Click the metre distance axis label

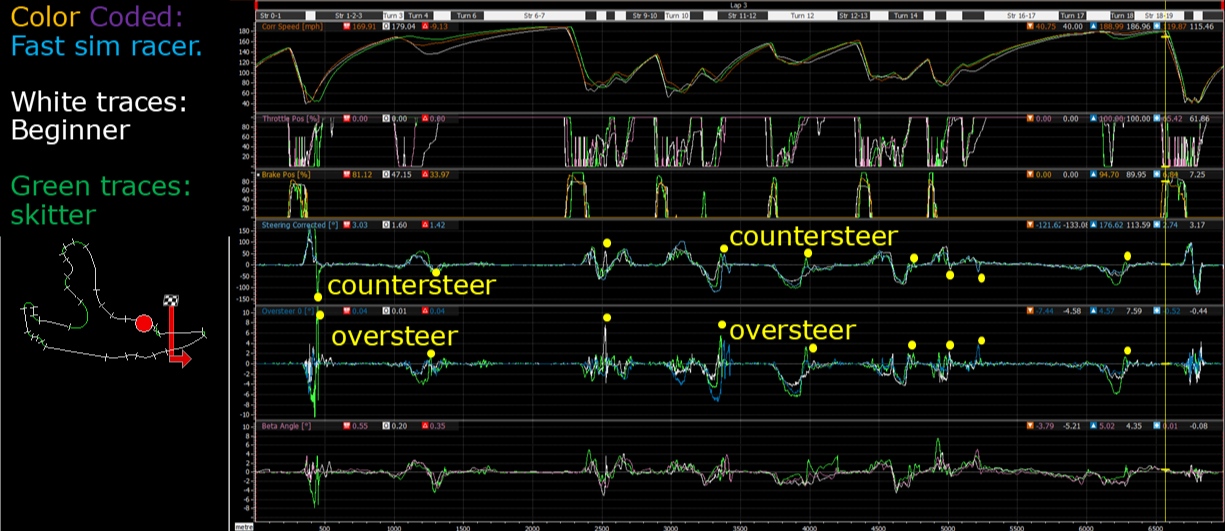tap(243, 526)
